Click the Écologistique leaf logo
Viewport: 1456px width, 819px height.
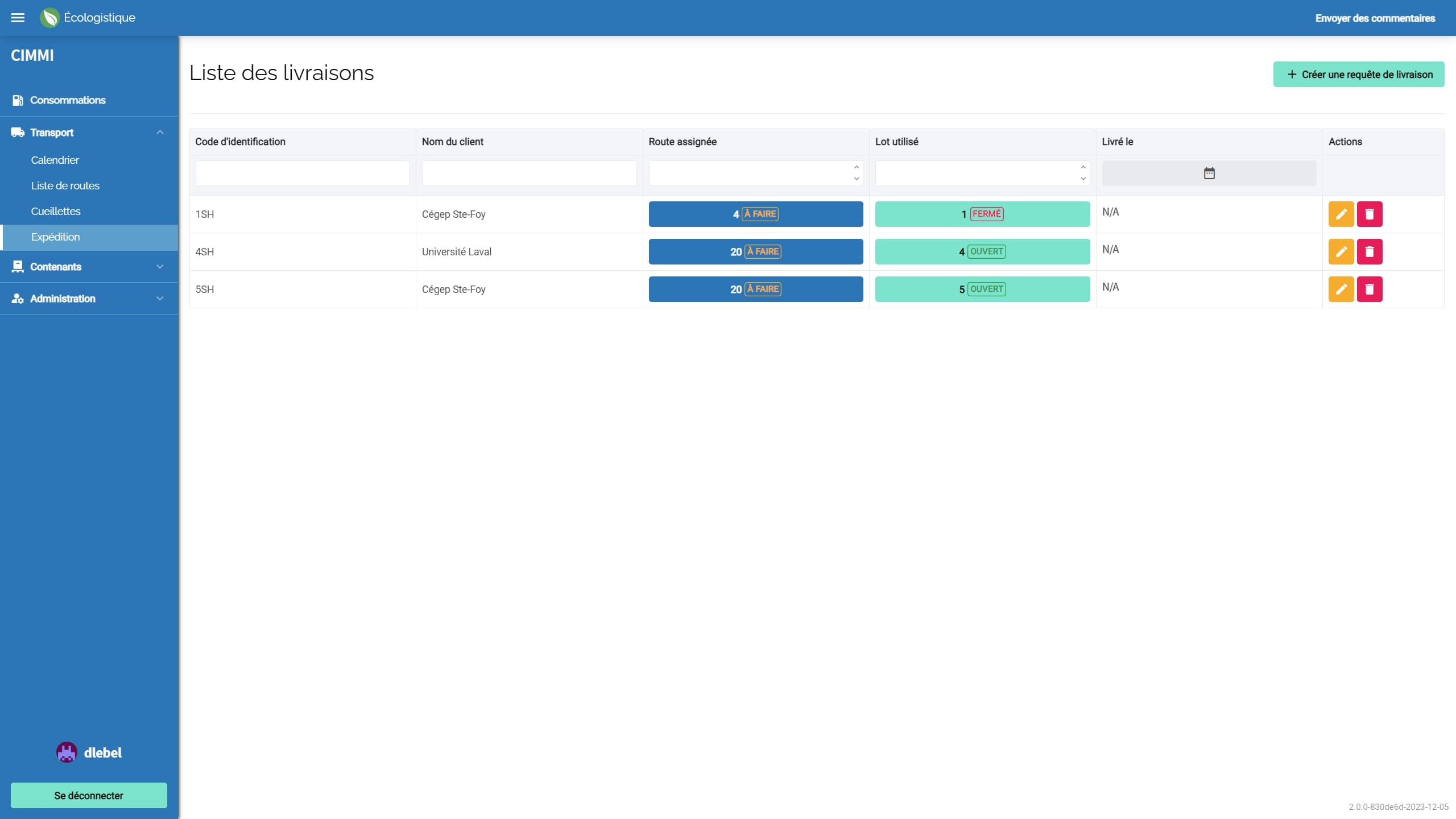[49, 18]
